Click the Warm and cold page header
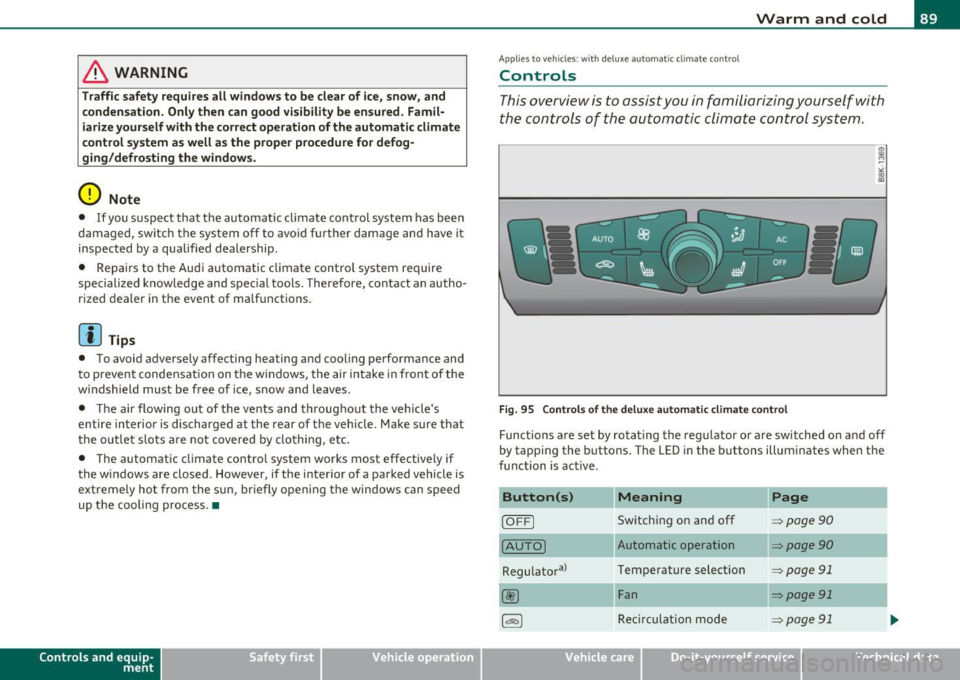The height and width of the screenshot is (680, 960). tap(821, 18)
